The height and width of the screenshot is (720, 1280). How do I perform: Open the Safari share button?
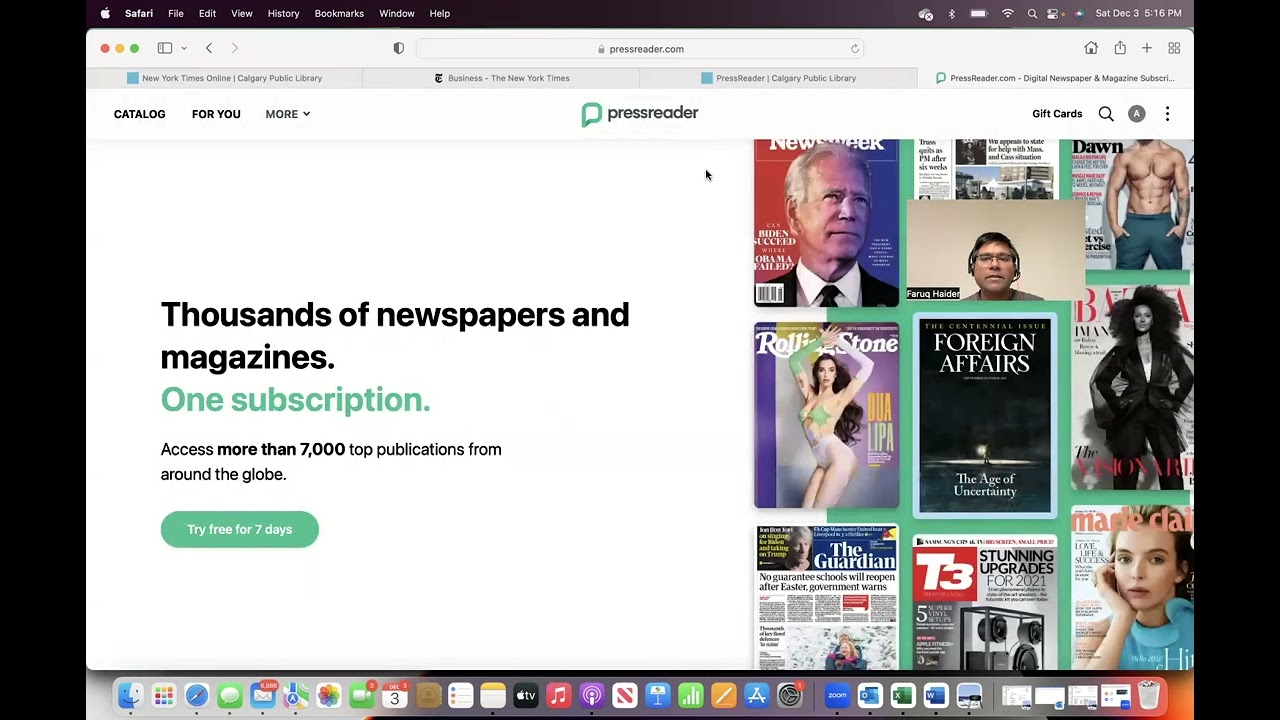click(x=1120, y=48)
